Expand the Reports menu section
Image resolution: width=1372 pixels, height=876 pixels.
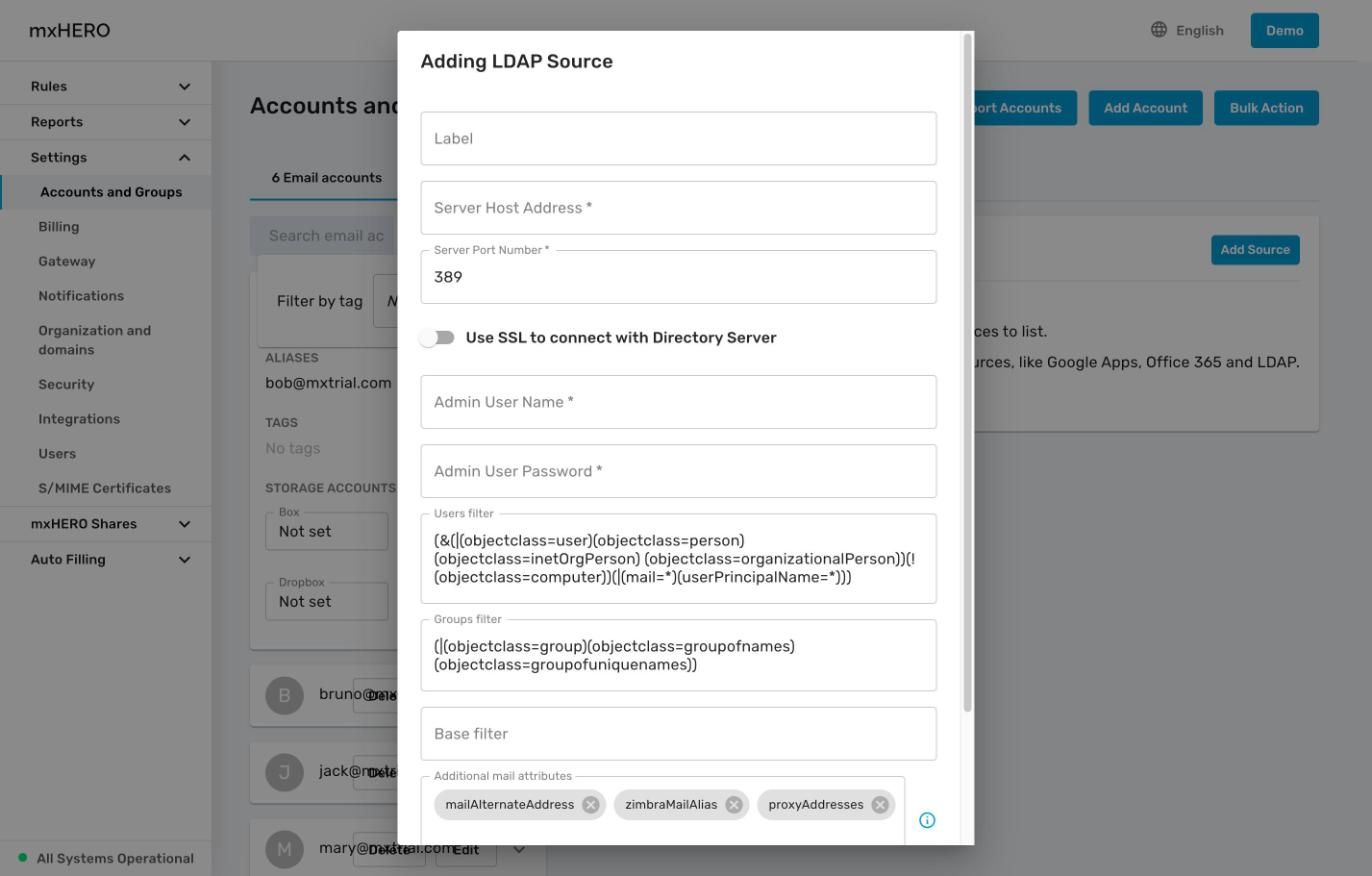point(105,122)
